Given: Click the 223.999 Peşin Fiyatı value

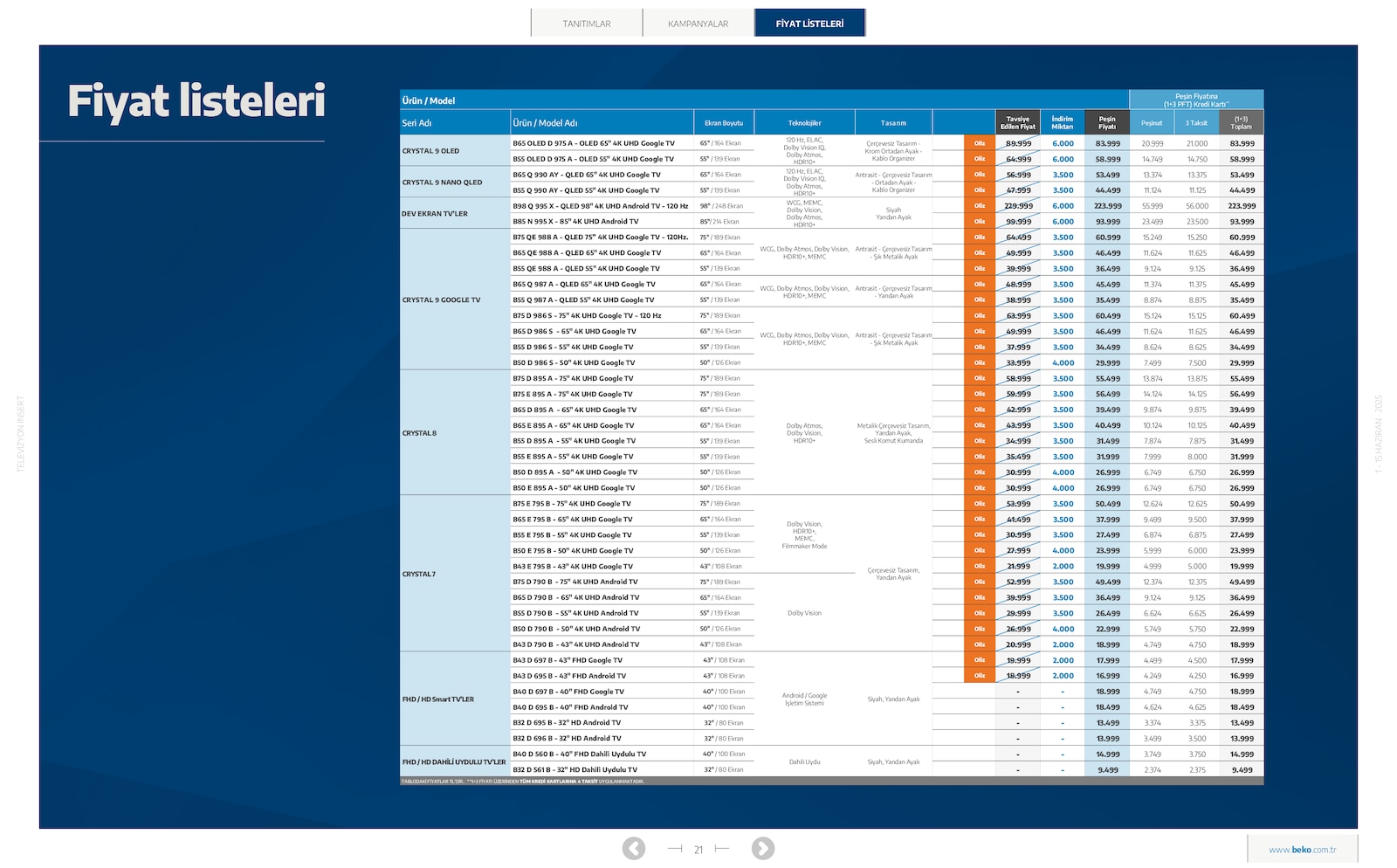Looking at the screenshot, I should pos(1108,206).
